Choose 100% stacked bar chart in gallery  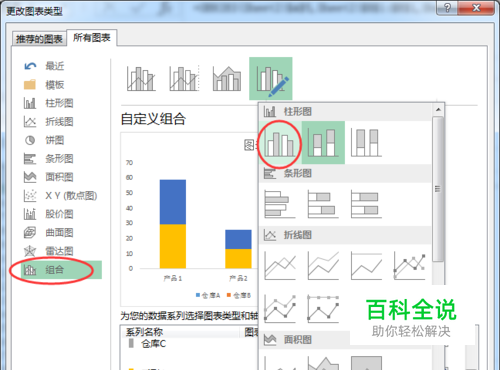pos(366,204)
